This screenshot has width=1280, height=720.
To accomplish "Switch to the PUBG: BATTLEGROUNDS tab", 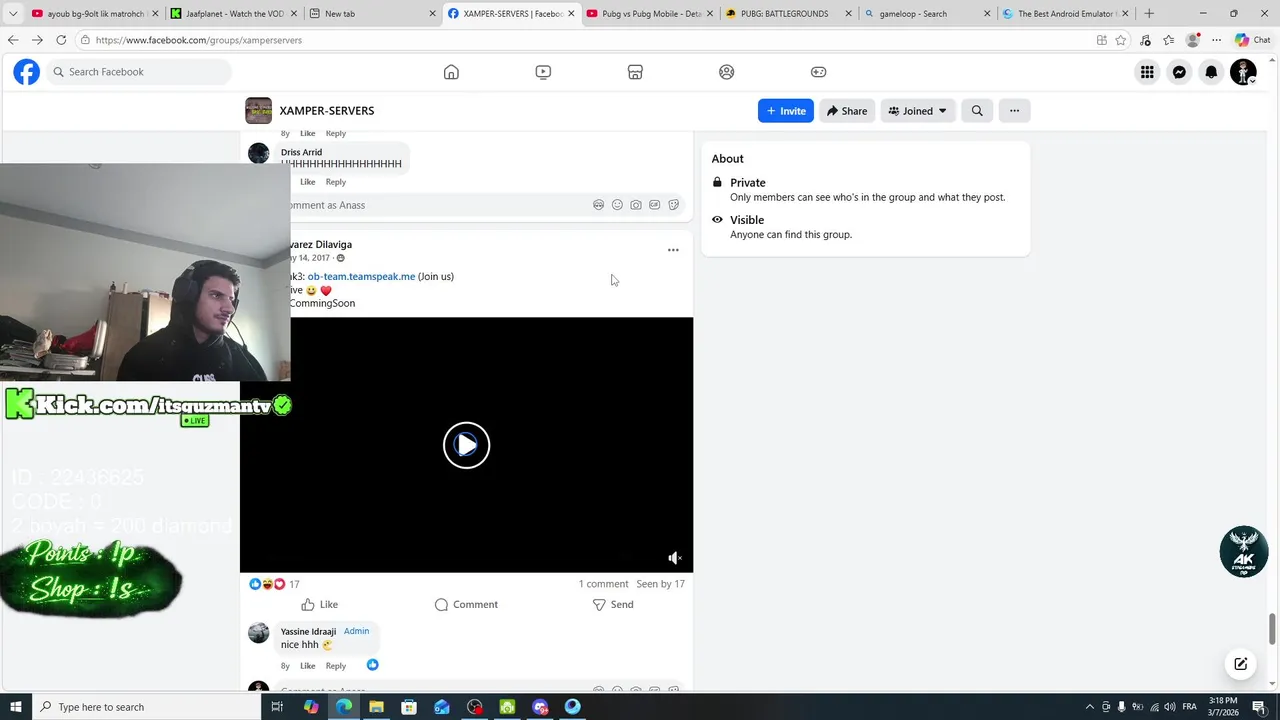I will pyautogui.click(x=787, y=14).
